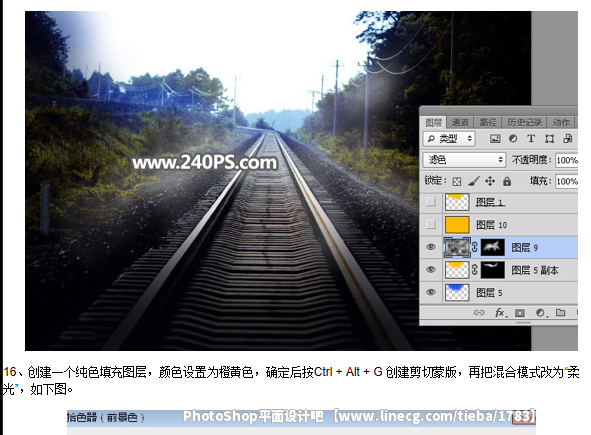Click the 填充 label
The image size is (591, 435).
tap(540, 181)
